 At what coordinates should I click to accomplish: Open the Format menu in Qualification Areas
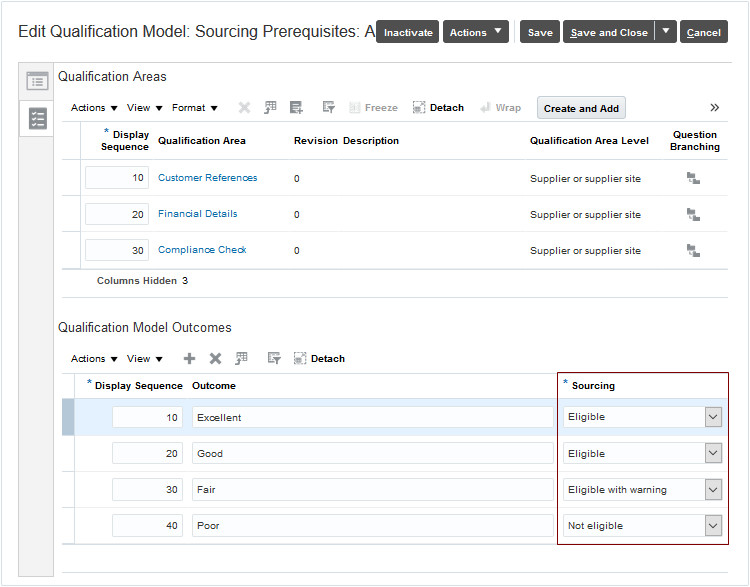tap(194, 108)
